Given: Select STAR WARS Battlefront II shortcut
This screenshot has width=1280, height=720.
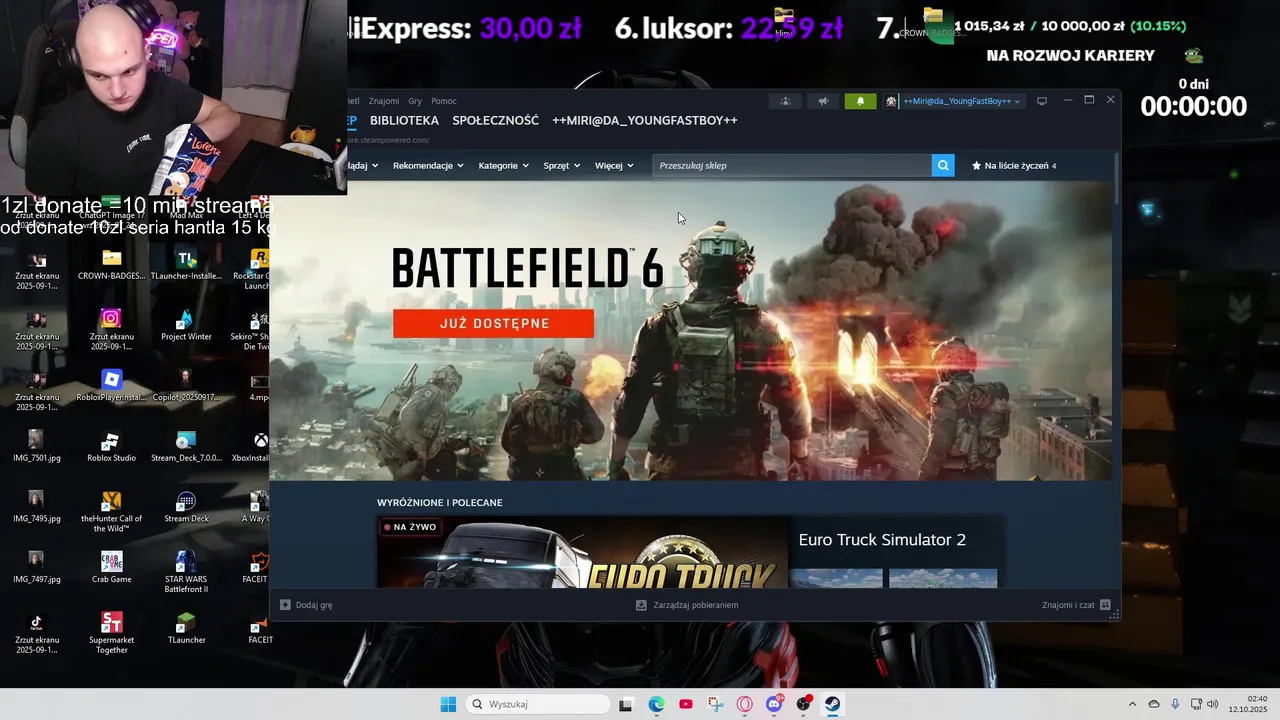Looking at the screenshot, I should [x=186, y=571].
